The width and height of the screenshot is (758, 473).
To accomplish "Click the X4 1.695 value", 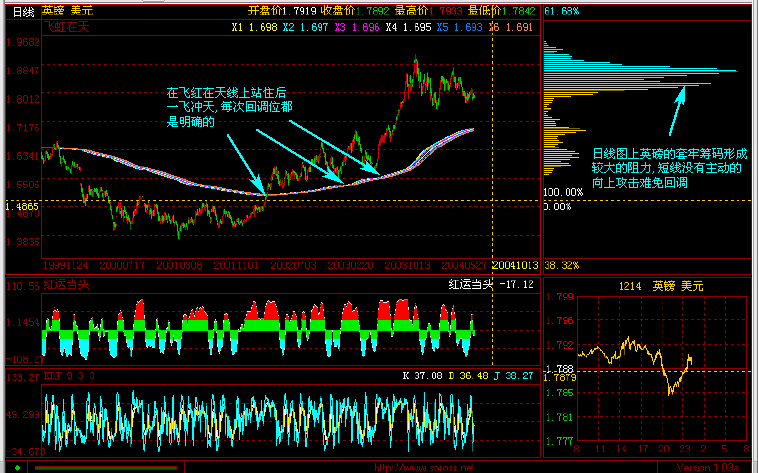I will pyautogui.click(x=408, y=28).
